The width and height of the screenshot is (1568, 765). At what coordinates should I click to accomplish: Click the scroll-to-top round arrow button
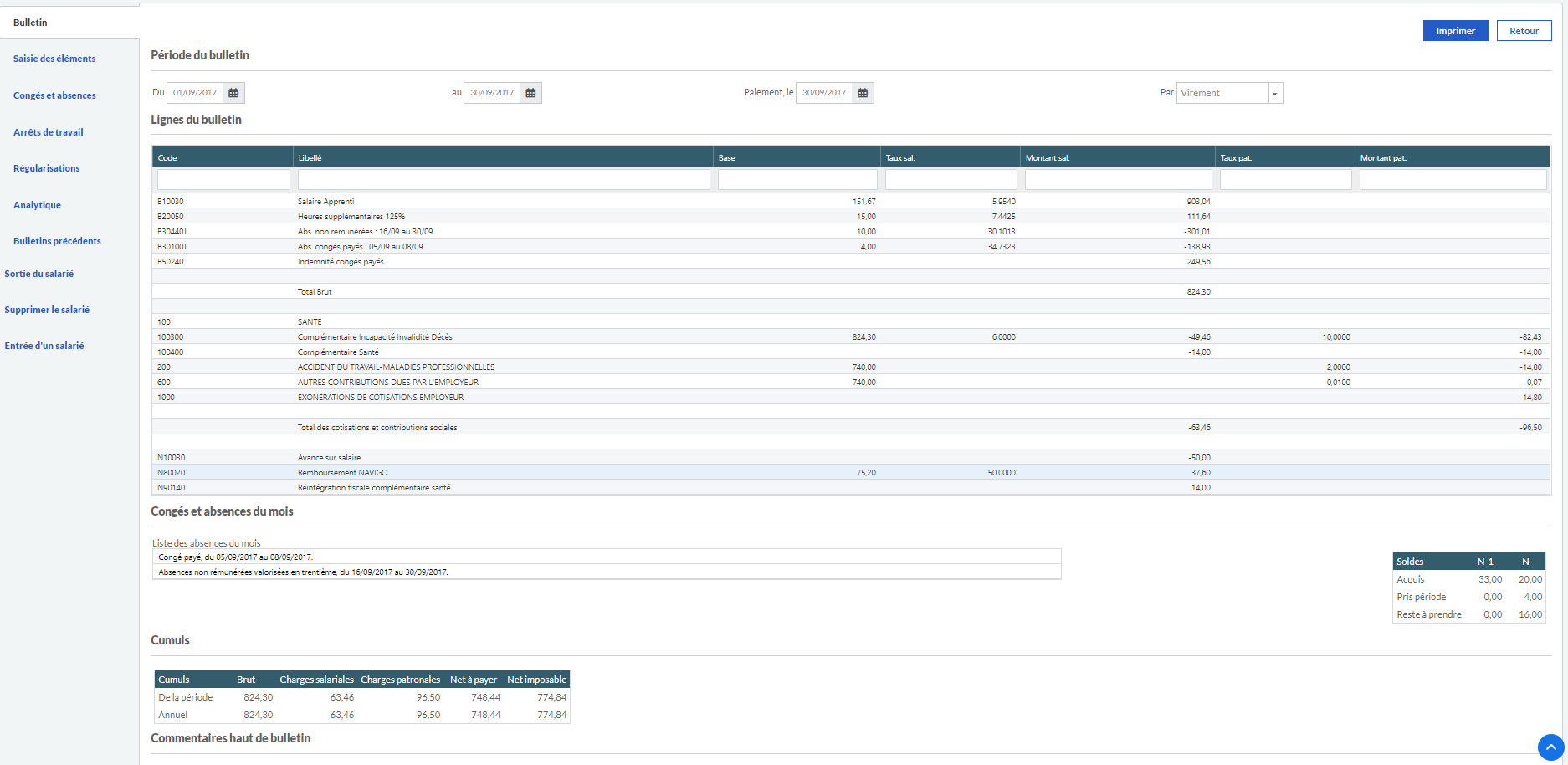[1550, 747]
